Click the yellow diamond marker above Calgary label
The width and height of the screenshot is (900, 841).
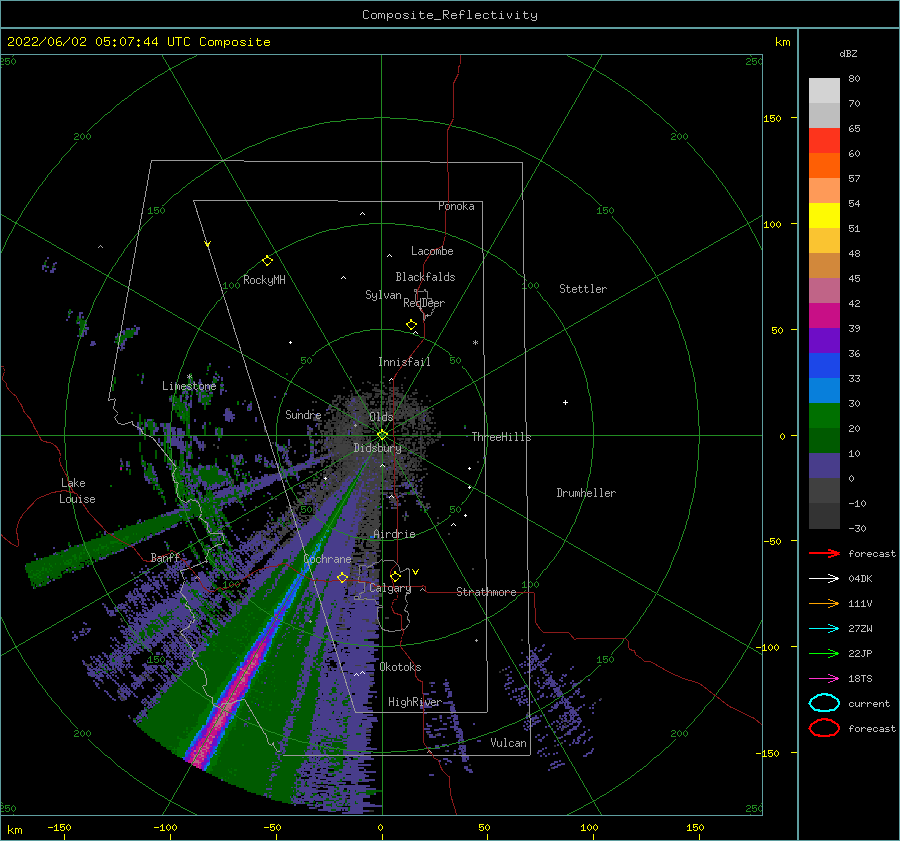click(395, 576)
